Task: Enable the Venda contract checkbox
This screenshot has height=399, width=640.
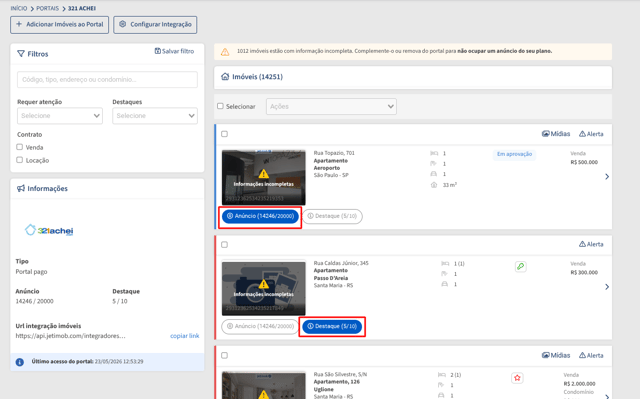Action: pos(20,147)
